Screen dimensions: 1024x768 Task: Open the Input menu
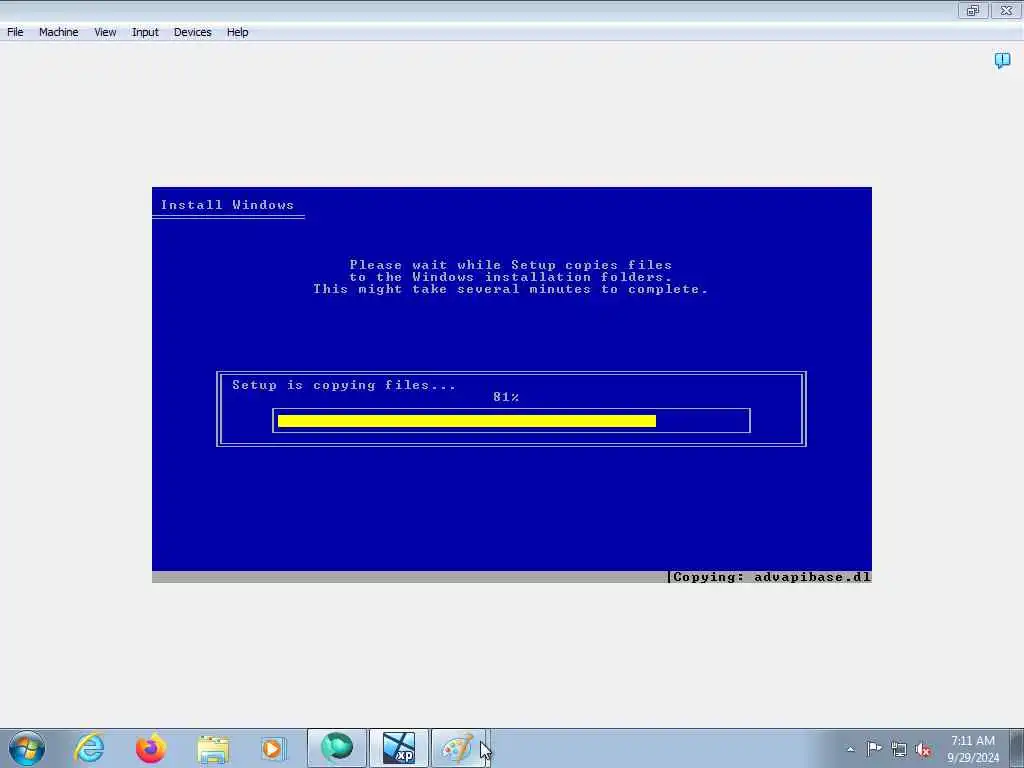pyautogui.click(x=145, y=32)
